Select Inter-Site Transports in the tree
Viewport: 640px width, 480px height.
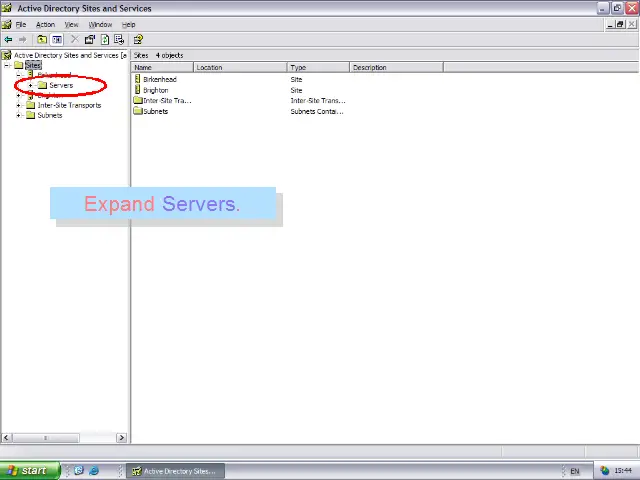tap(69, 105)
